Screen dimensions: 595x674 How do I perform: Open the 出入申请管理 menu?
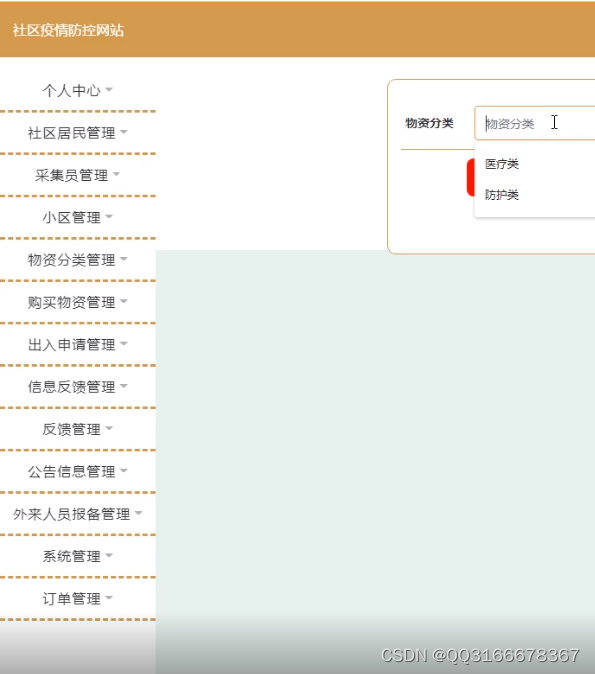click(x=77, y=344)
